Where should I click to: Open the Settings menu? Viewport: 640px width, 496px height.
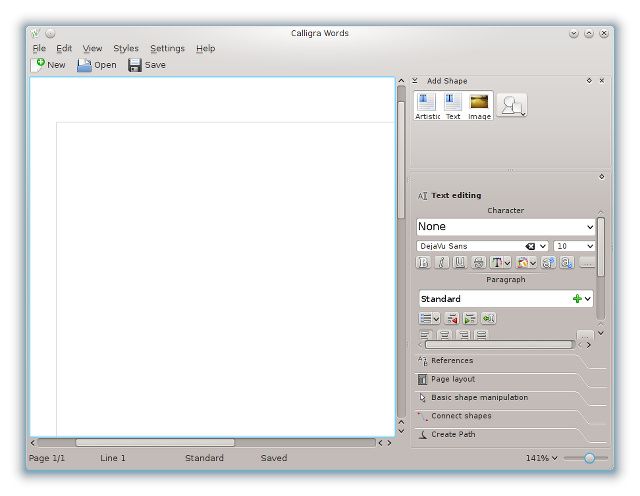[x=167, y=48]
